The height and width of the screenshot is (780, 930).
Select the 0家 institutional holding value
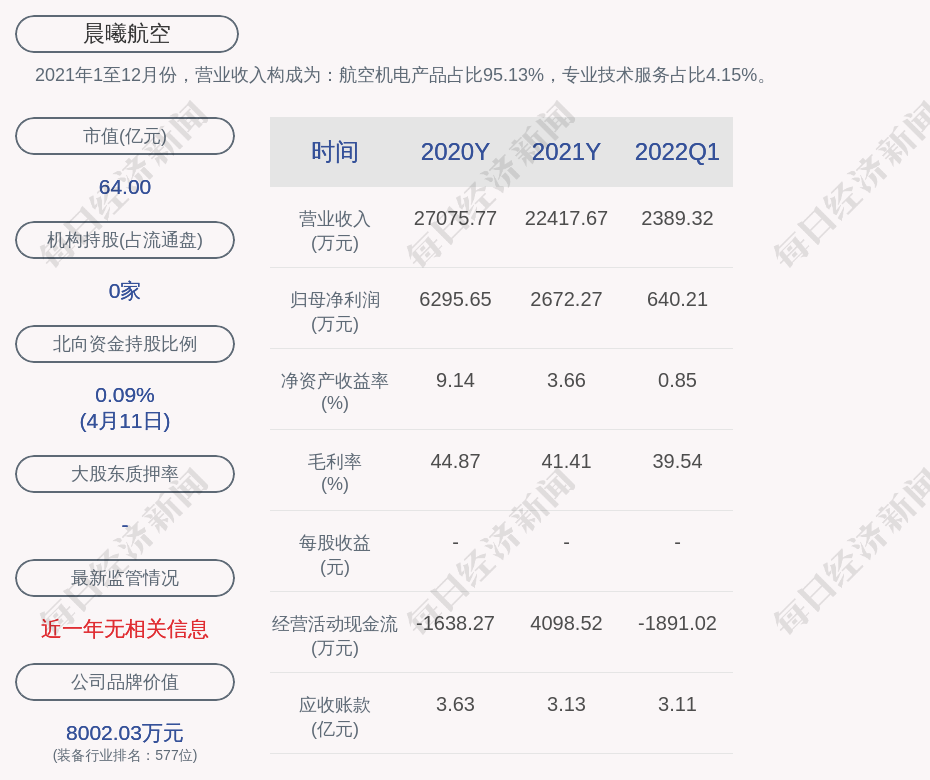point(125,291)
